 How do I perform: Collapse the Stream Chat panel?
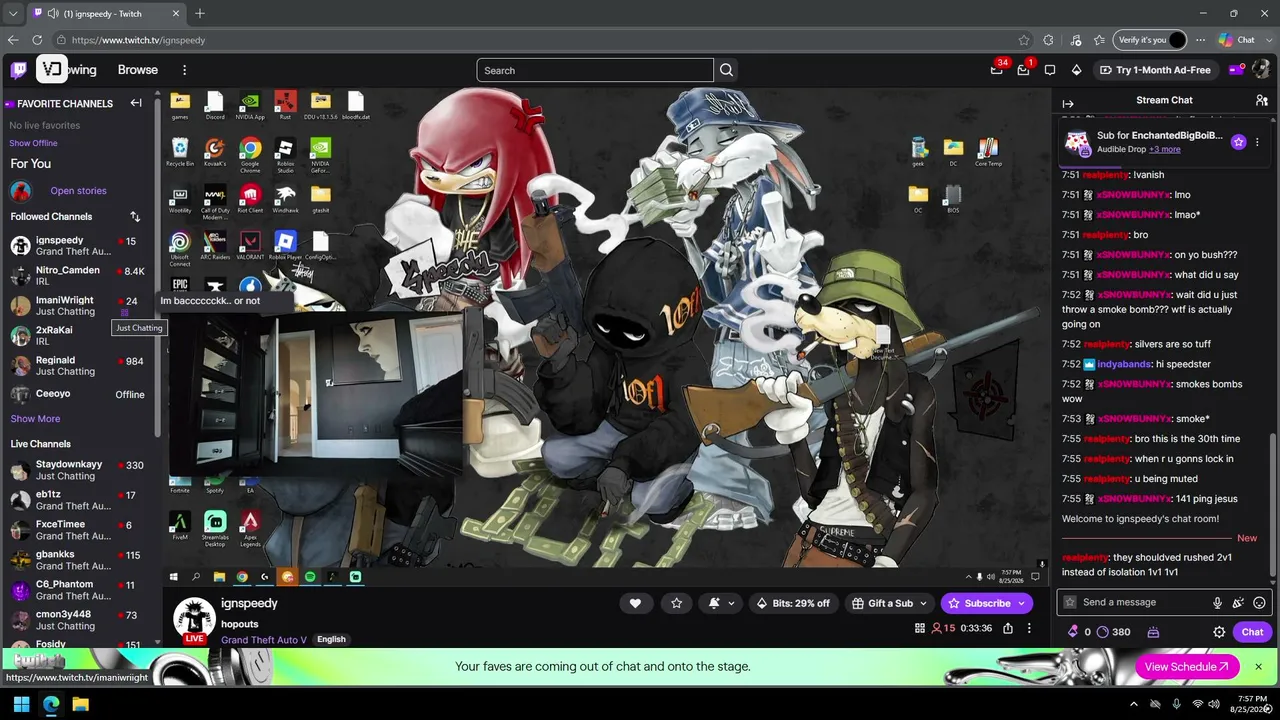pos(1068,103)
